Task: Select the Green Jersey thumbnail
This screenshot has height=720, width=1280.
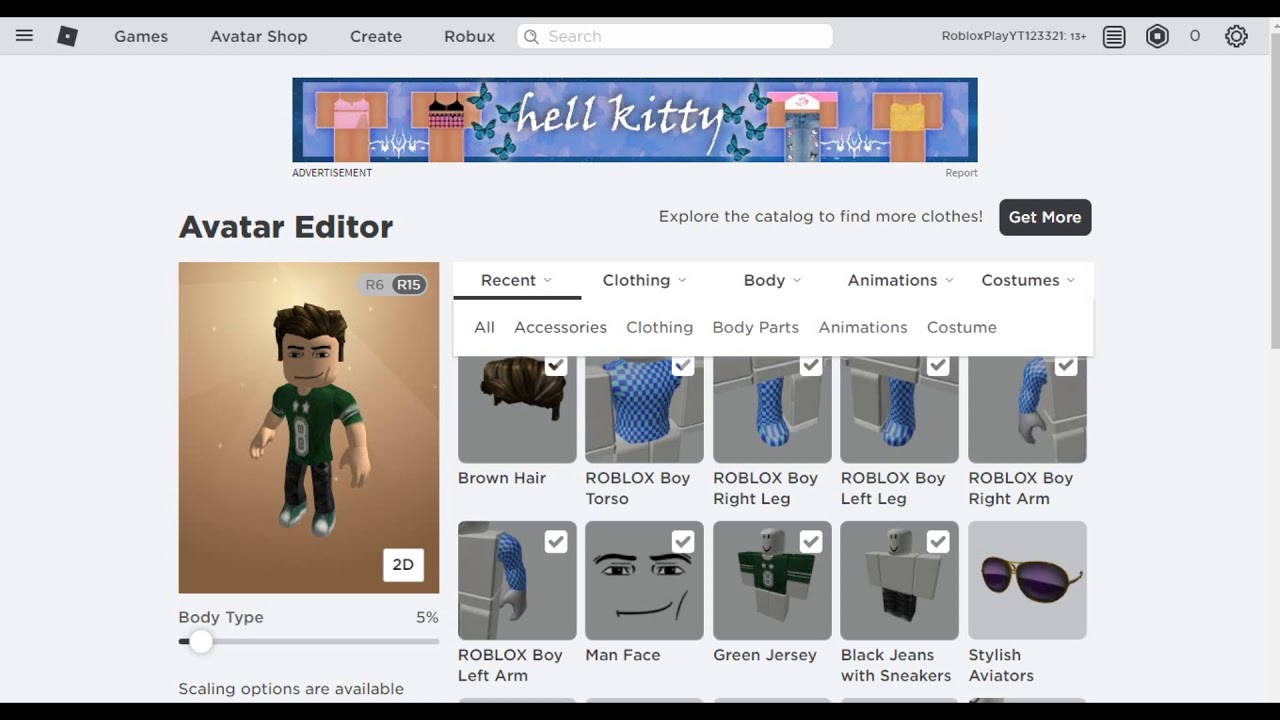Action: coord(772,580)
